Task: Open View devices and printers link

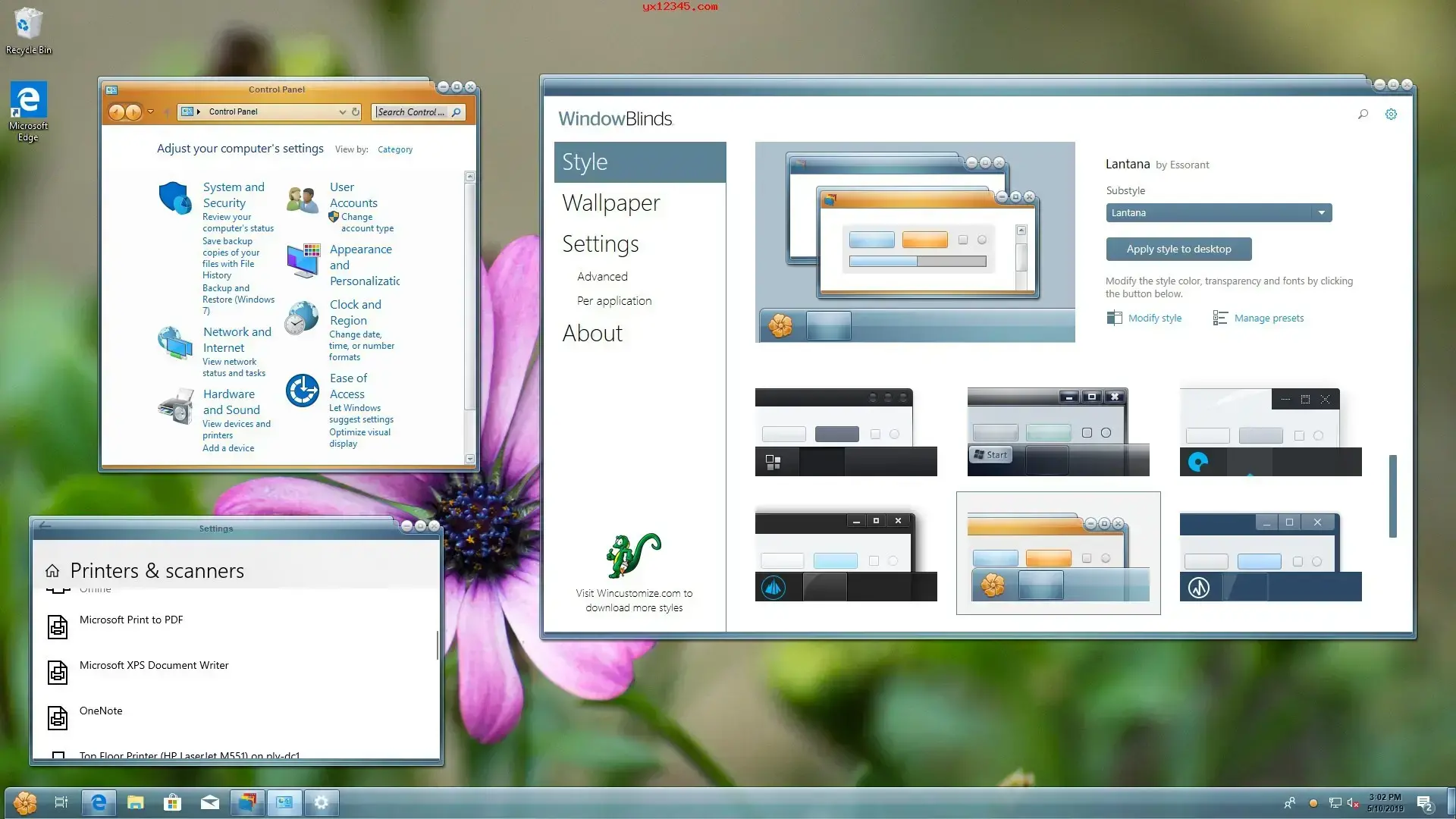Action: (236, 430)
